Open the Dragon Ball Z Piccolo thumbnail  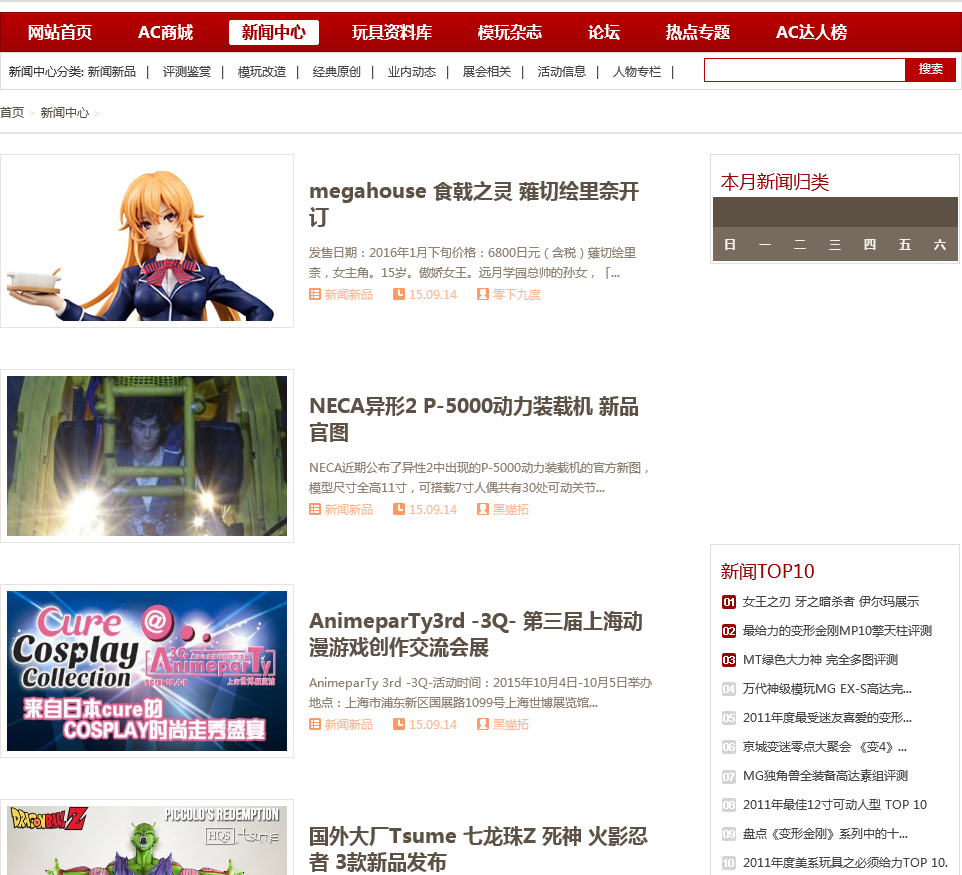(x=147, y=838)
